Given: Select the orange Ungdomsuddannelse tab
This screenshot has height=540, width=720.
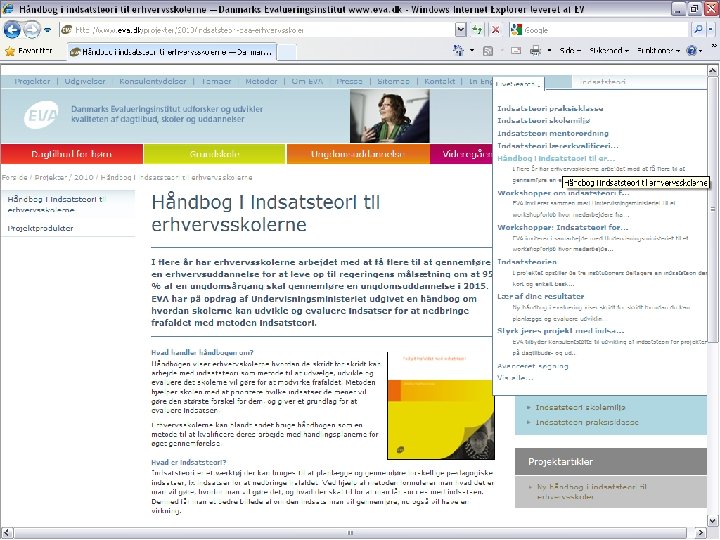Looking at the screenshot, I should (x=358, y=154).
